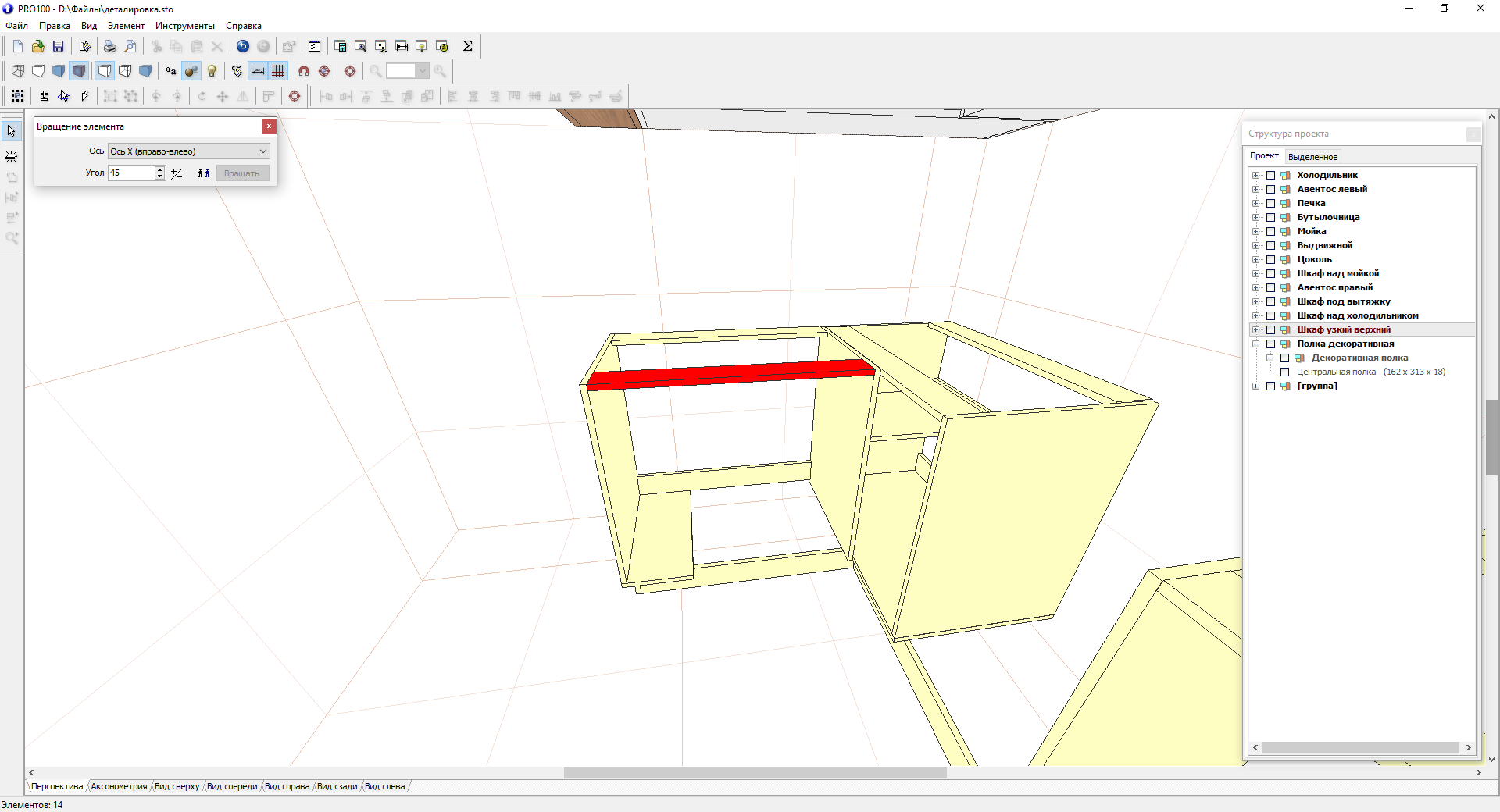
Task: Switch to colors display mode
Action: [x=59, y=71]
